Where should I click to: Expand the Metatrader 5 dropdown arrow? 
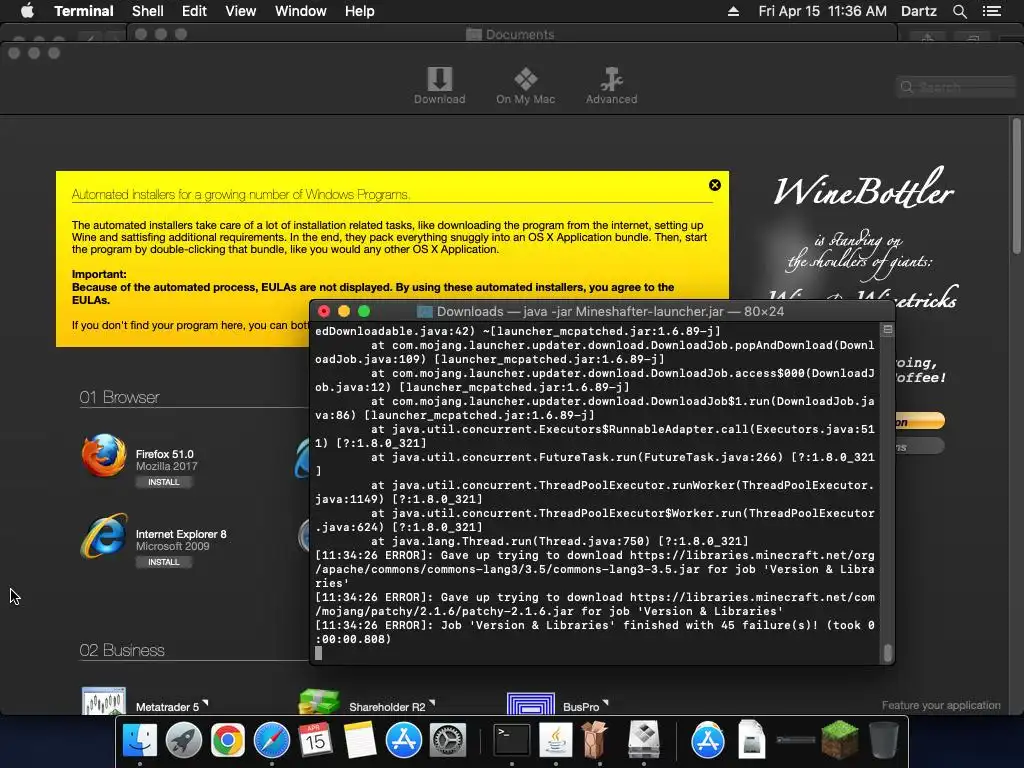point(205,703)
